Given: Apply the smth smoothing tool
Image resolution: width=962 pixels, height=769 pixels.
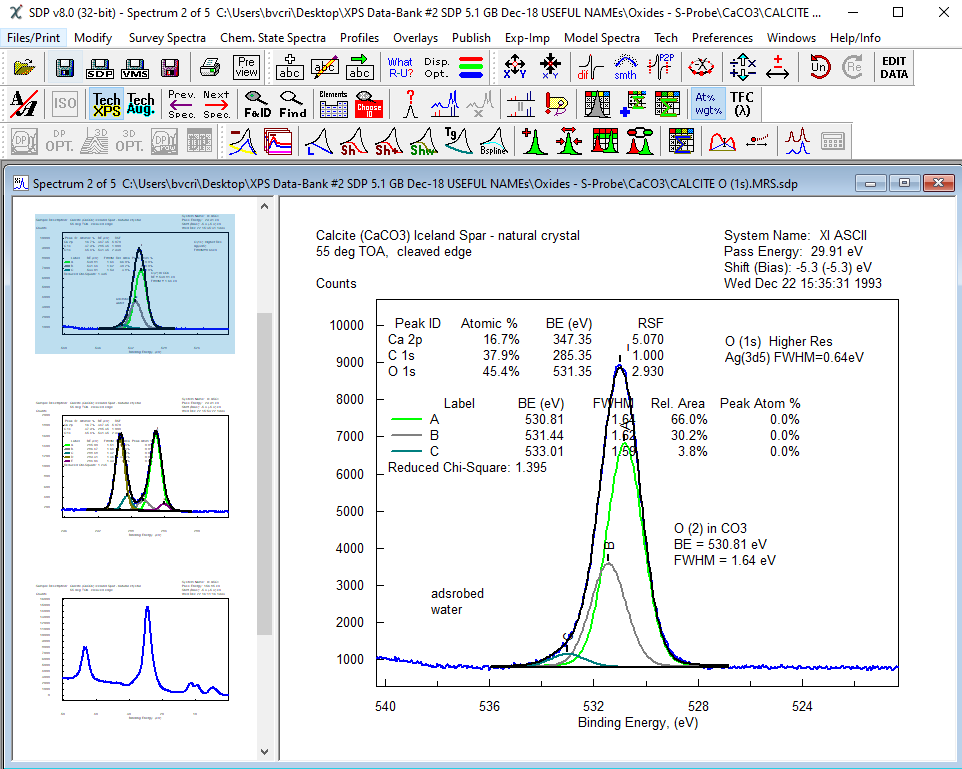Looking at the screenshot, I should [625, 67].
